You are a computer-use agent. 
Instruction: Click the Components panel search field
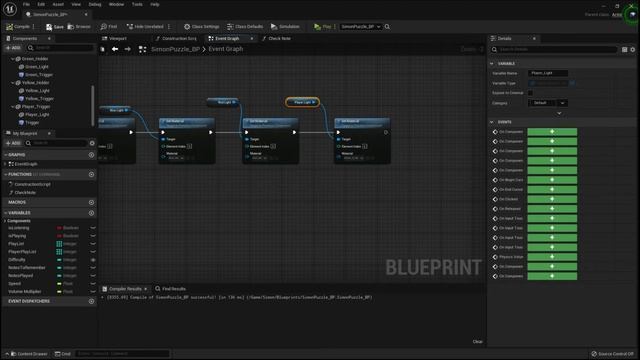tap(60, 48)
